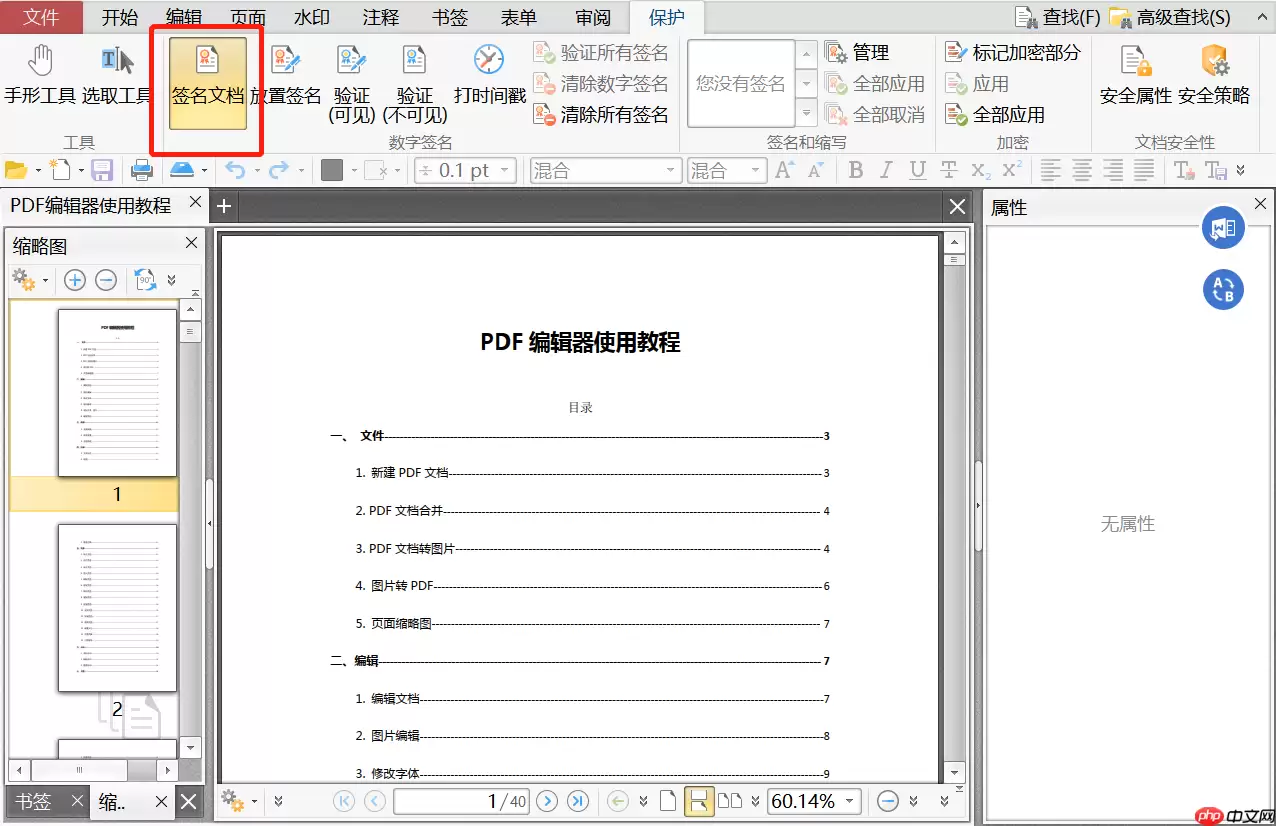Open the 水印 menu
This screenshot has height=826, width=1276.
[310, 16]
